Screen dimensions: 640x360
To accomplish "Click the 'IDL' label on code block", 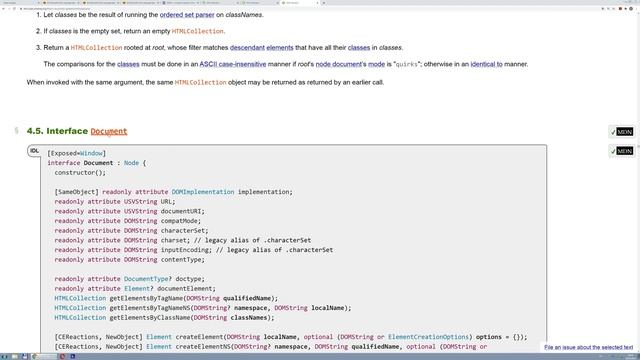I will (34, 151).
